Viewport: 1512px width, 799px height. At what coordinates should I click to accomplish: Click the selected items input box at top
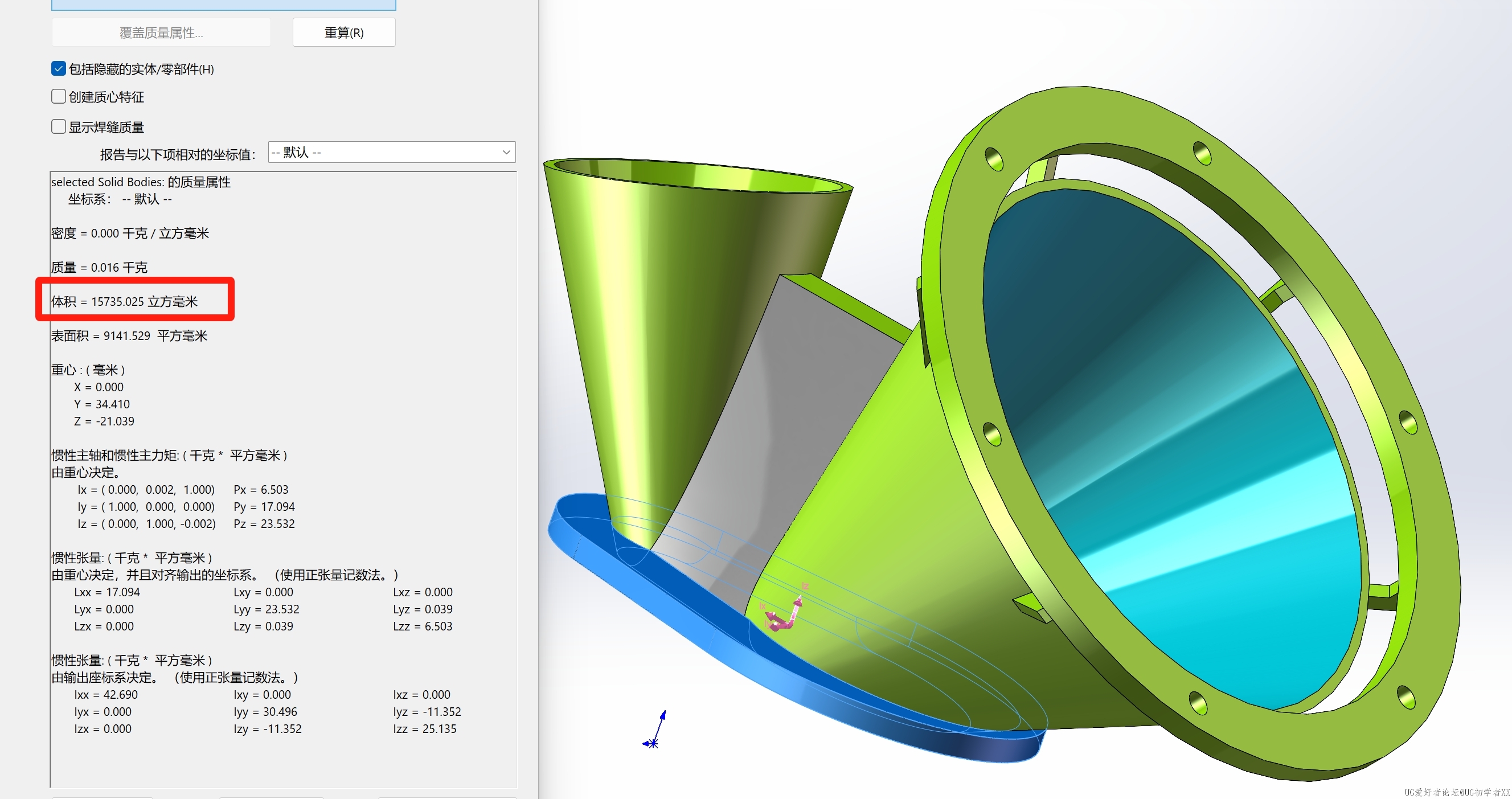coord(224,5)
